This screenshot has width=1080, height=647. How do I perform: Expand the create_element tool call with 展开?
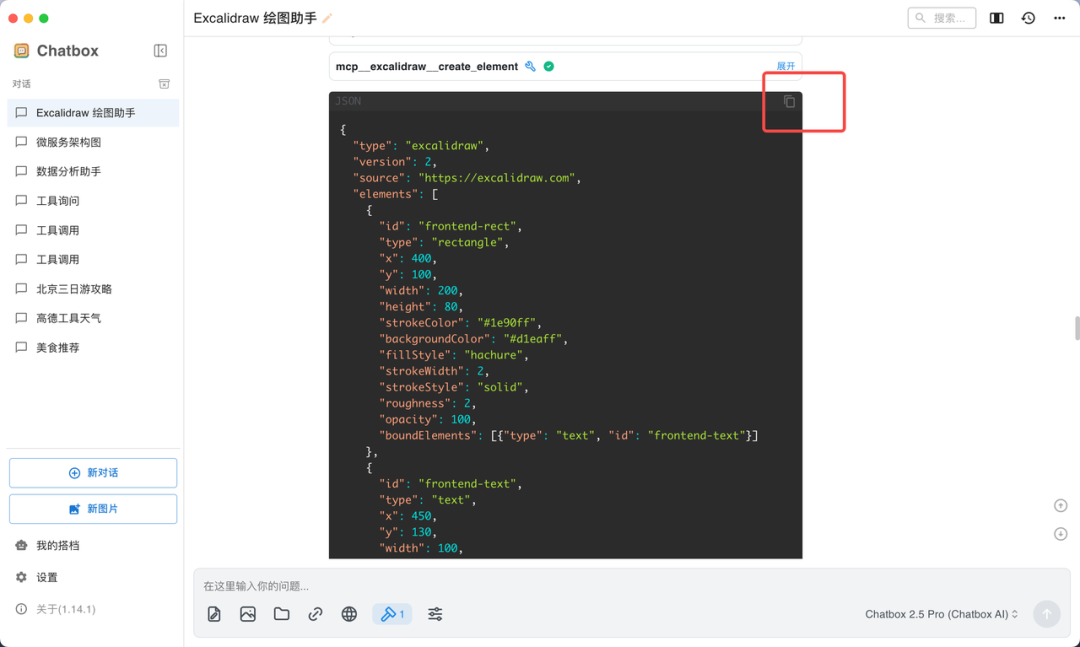click(x=786, y=67)
